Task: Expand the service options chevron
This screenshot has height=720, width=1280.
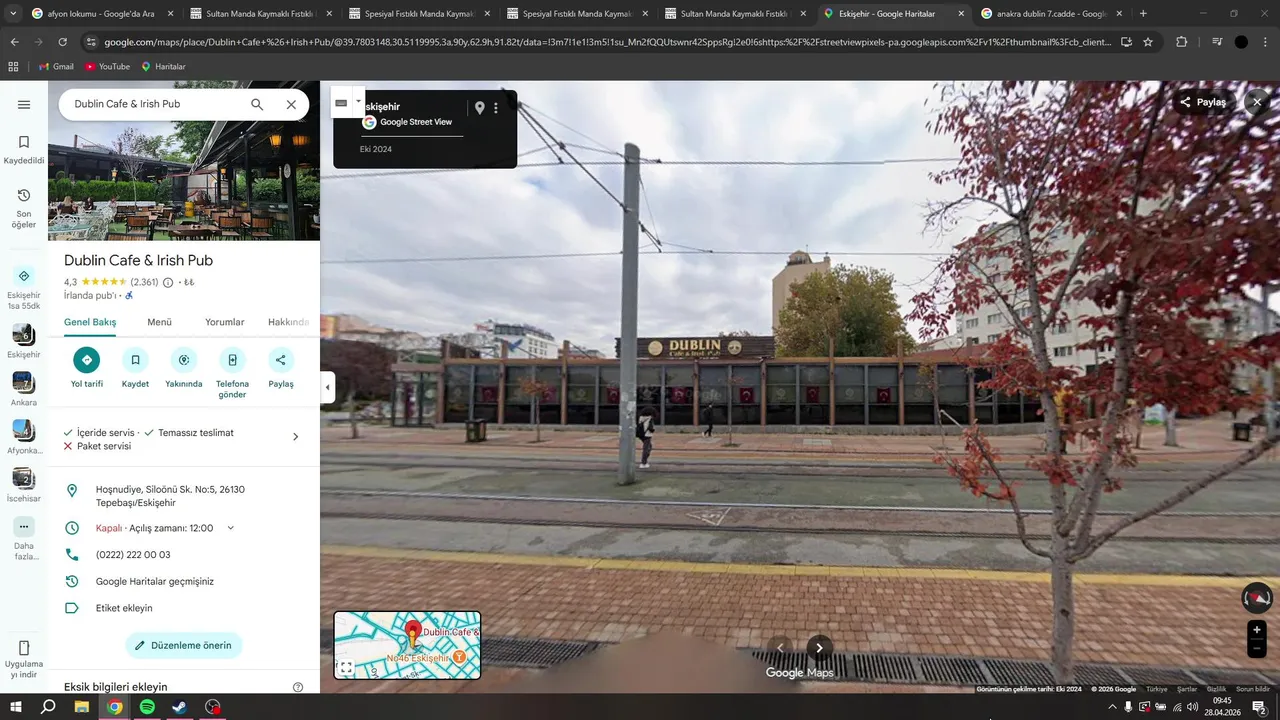Action: coord(295,437)
